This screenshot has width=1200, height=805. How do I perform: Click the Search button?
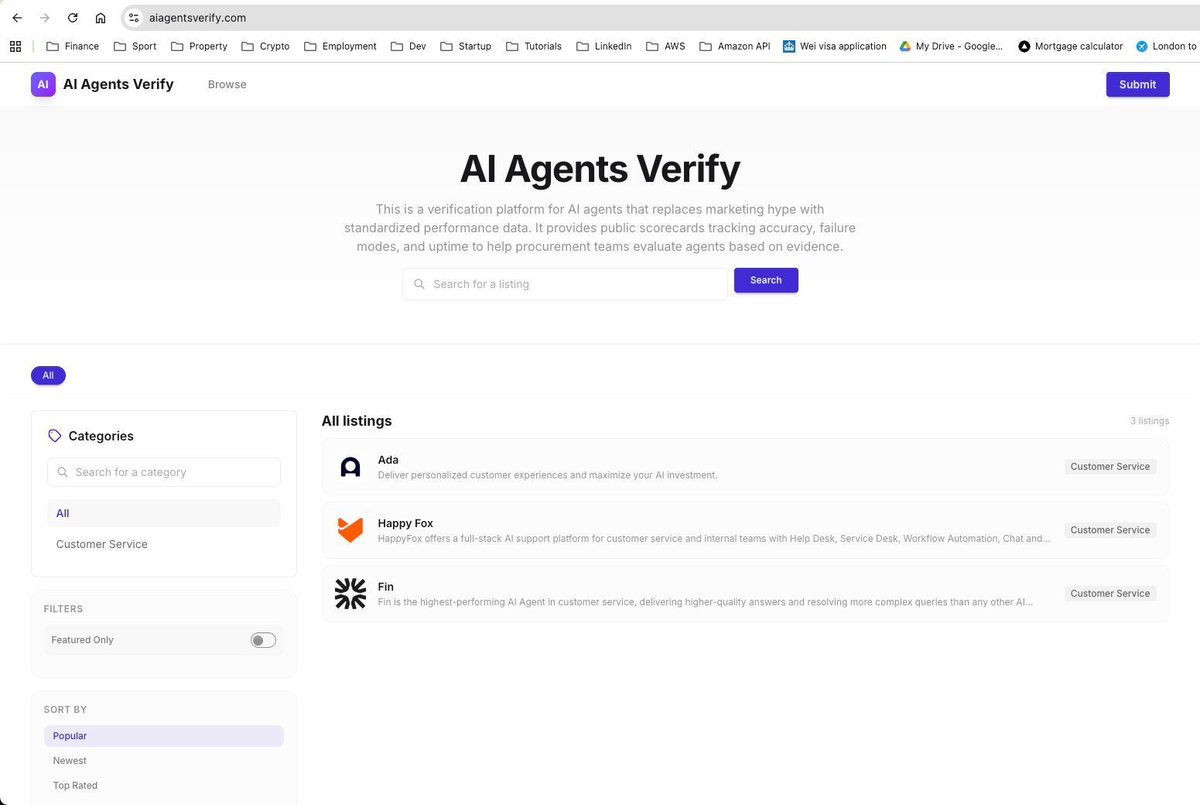766,280
